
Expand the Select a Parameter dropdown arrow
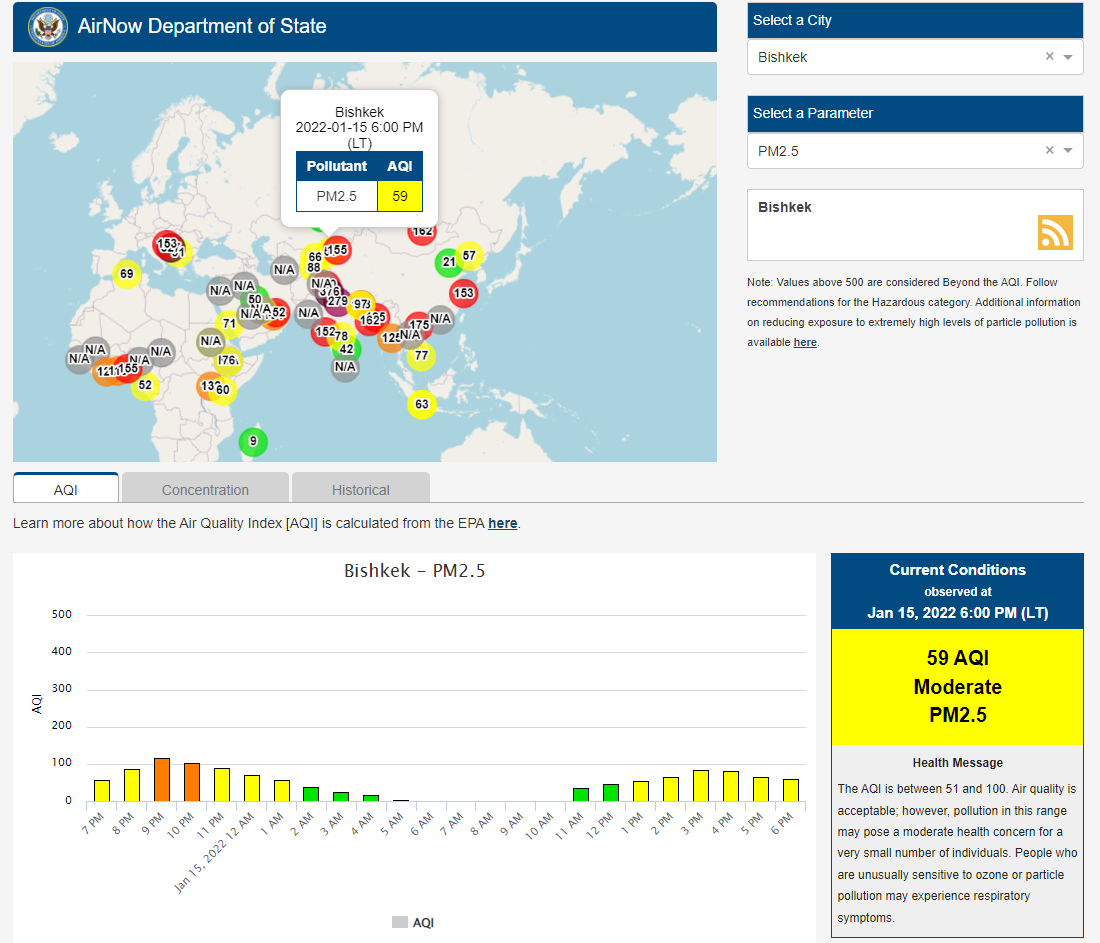coord(1068,151)
